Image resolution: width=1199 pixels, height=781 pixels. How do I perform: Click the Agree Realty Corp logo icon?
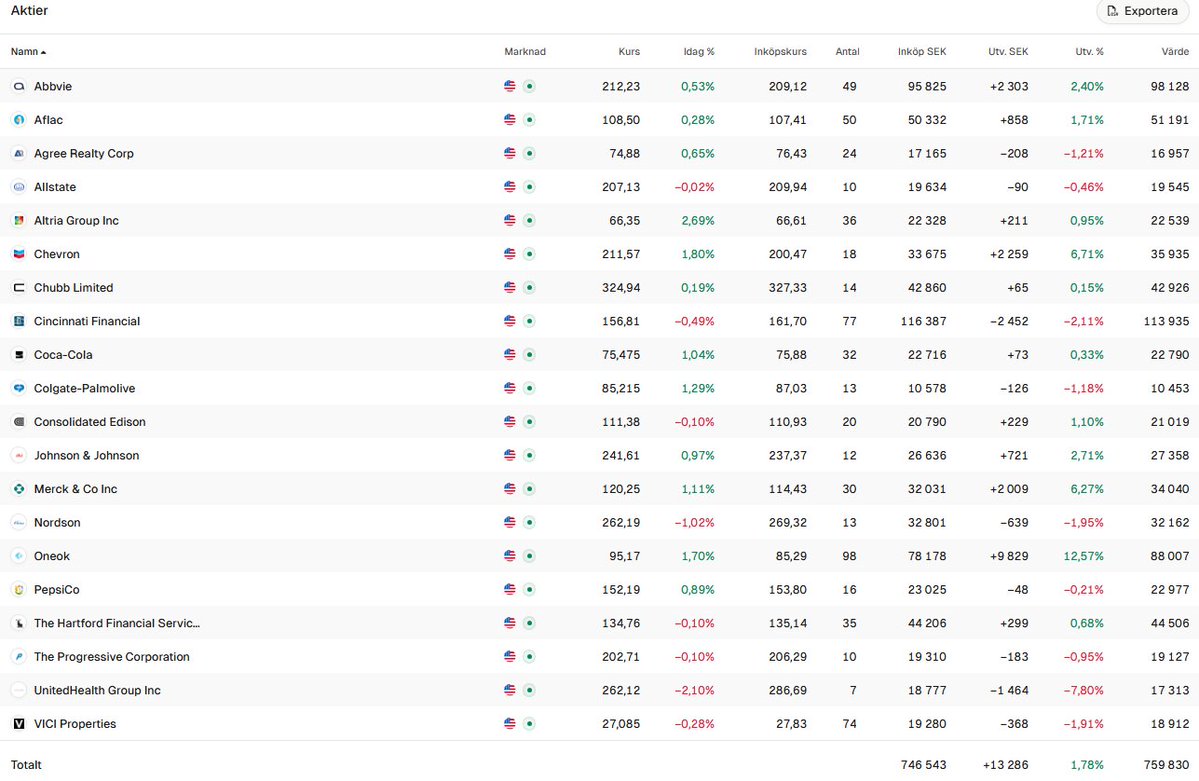coord(19,154)
